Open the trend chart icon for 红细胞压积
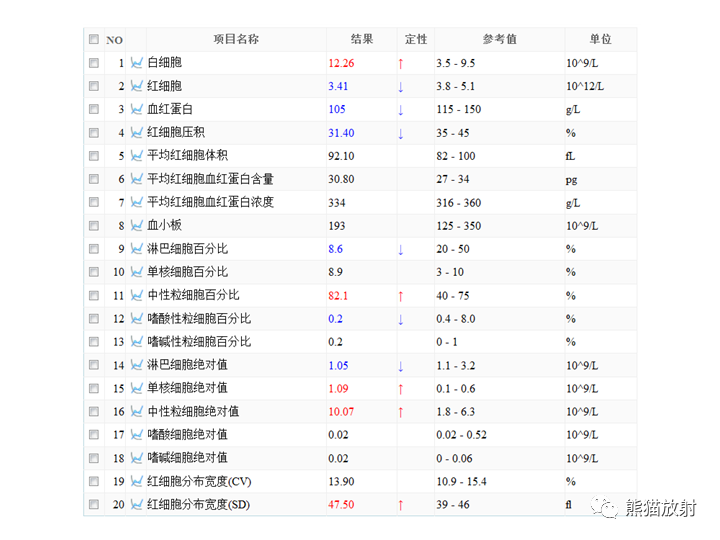 tap(136, 133)
